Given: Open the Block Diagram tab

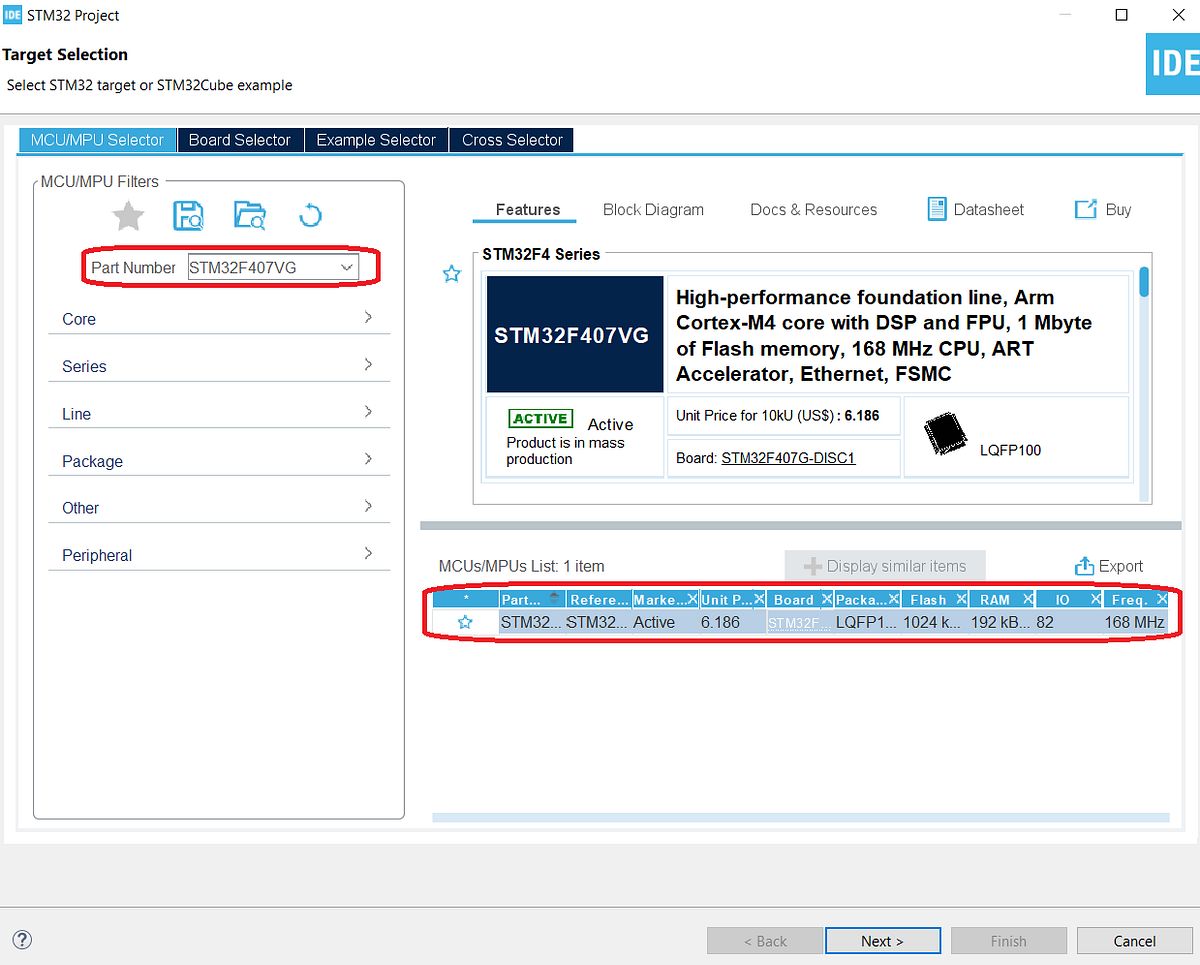Looking at the screenshot, I should click(653, 209).
